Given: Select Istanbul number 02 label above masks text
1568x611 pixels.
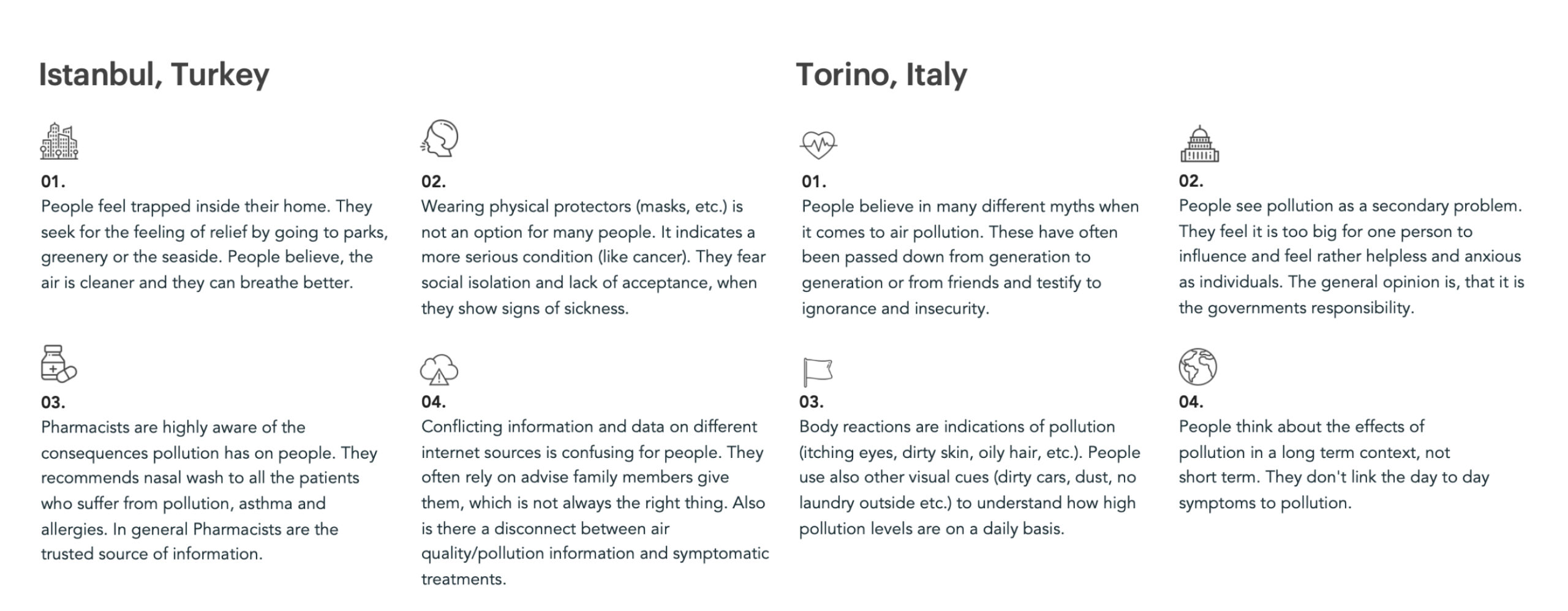Looking at the screenshot, I should click(434, 182).
